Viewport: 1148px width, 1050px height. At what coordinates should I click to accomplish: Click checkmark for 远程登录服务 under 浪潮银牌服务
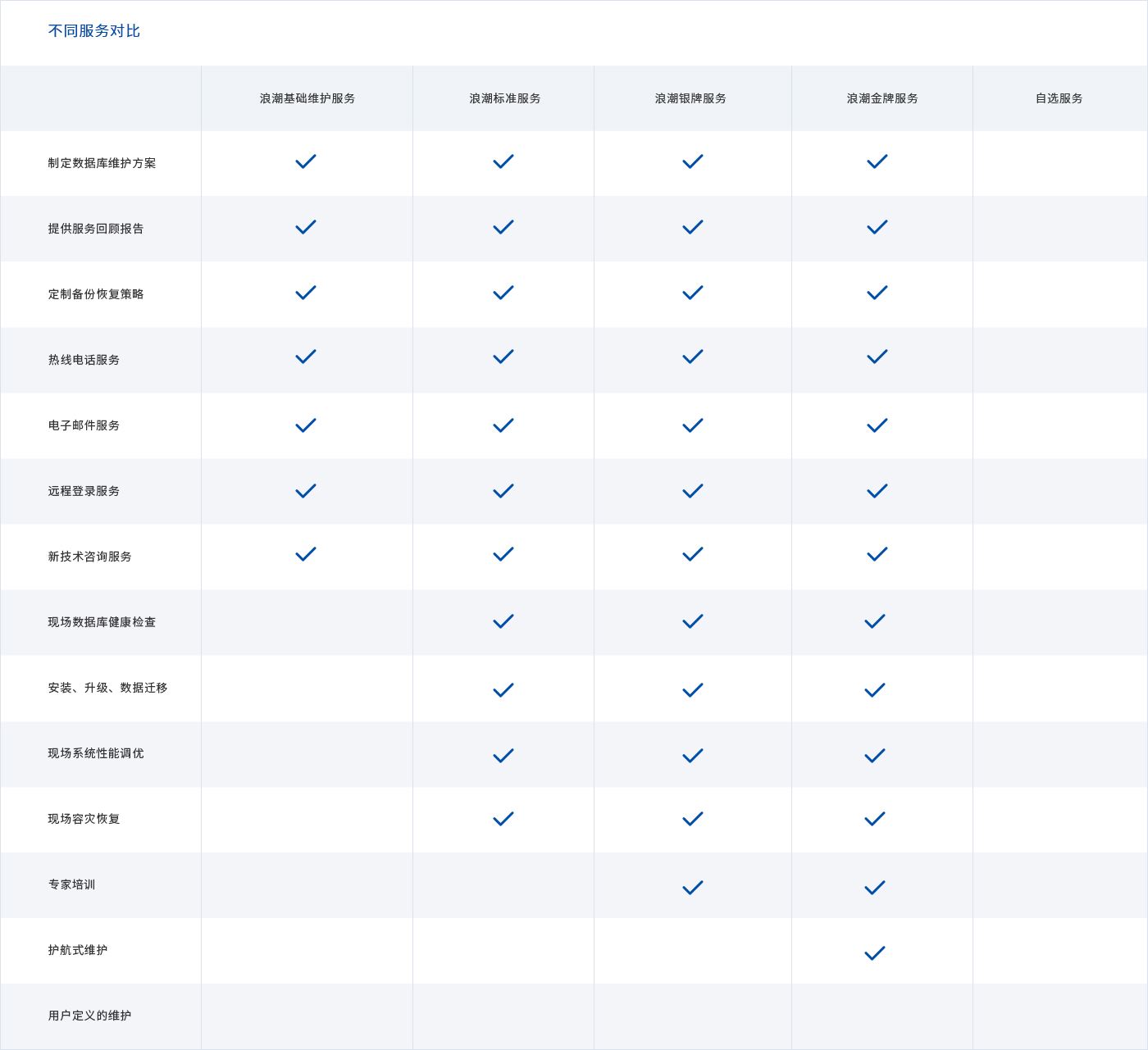pyautogui.click(x=693, y=491)
